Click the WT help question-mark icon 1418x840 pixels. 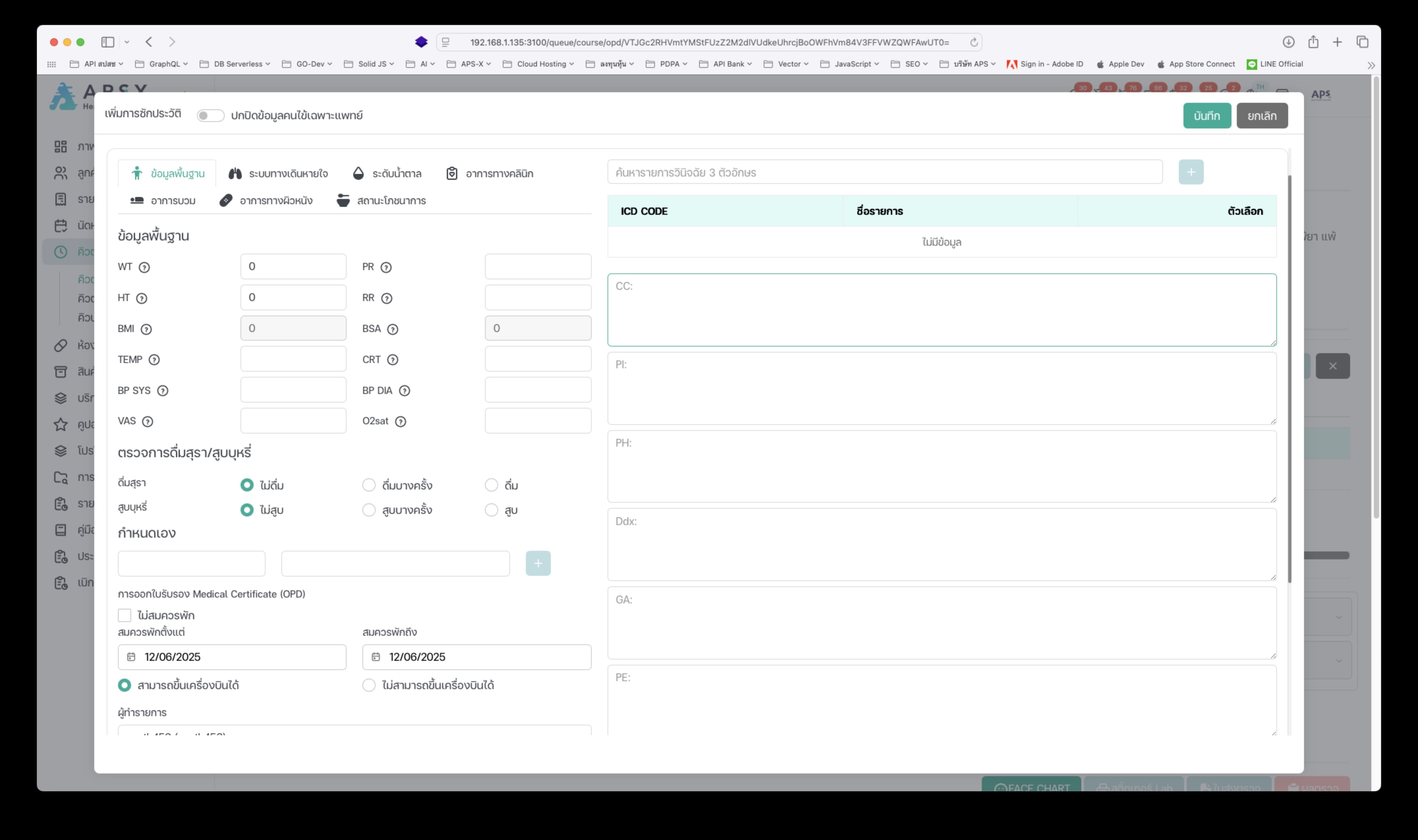[144, 267]
